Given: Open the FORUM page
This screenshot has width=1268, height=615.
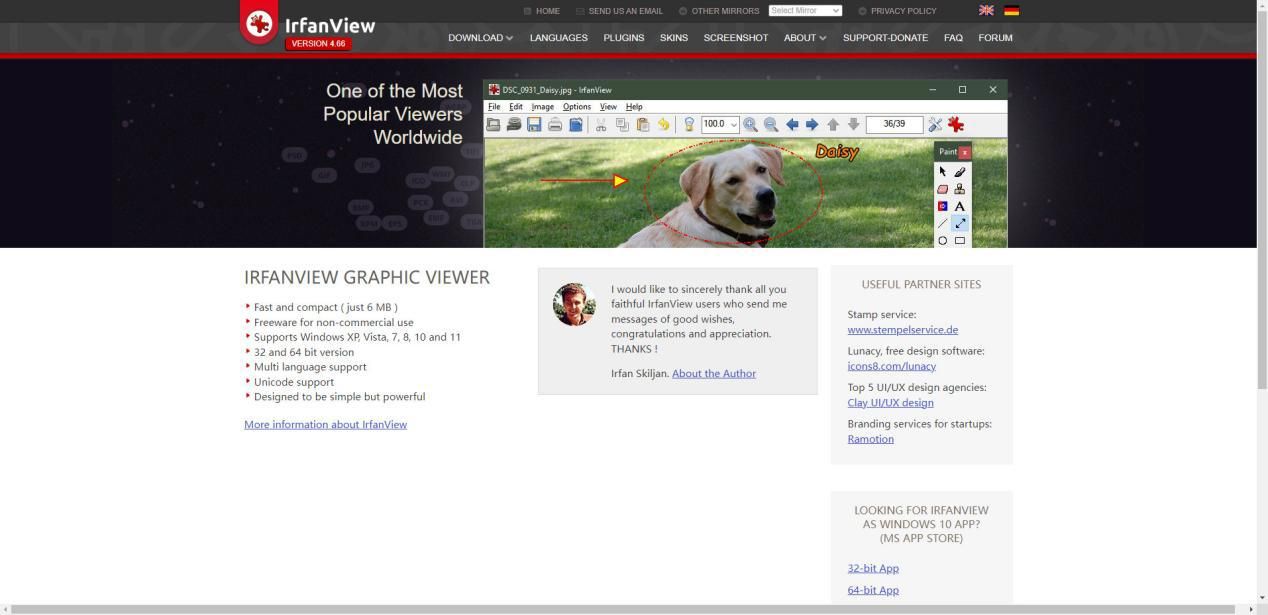Looking at the screenshot, I should (995, 38).
